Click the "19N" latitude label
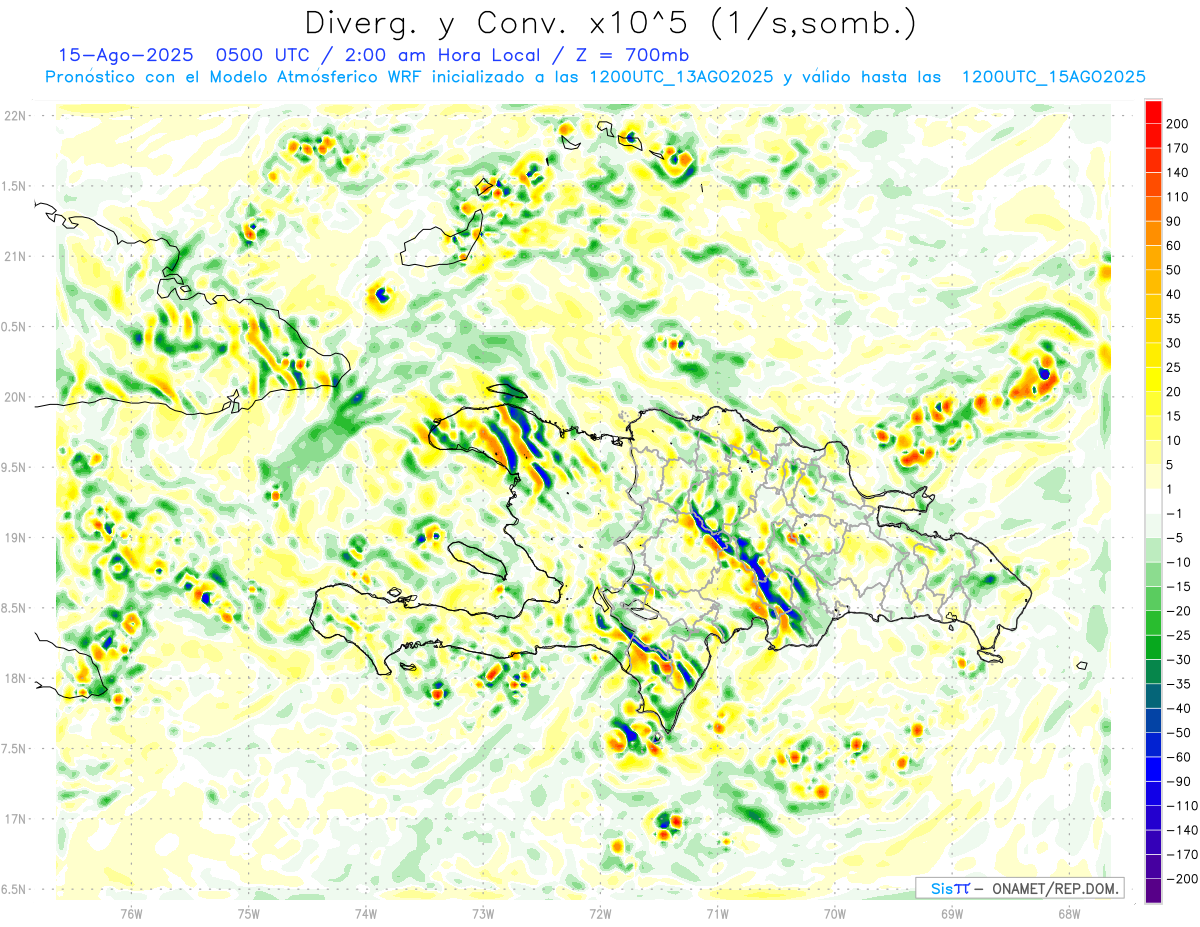Viewport: 1200px width, 927px height. pos(15,537)
